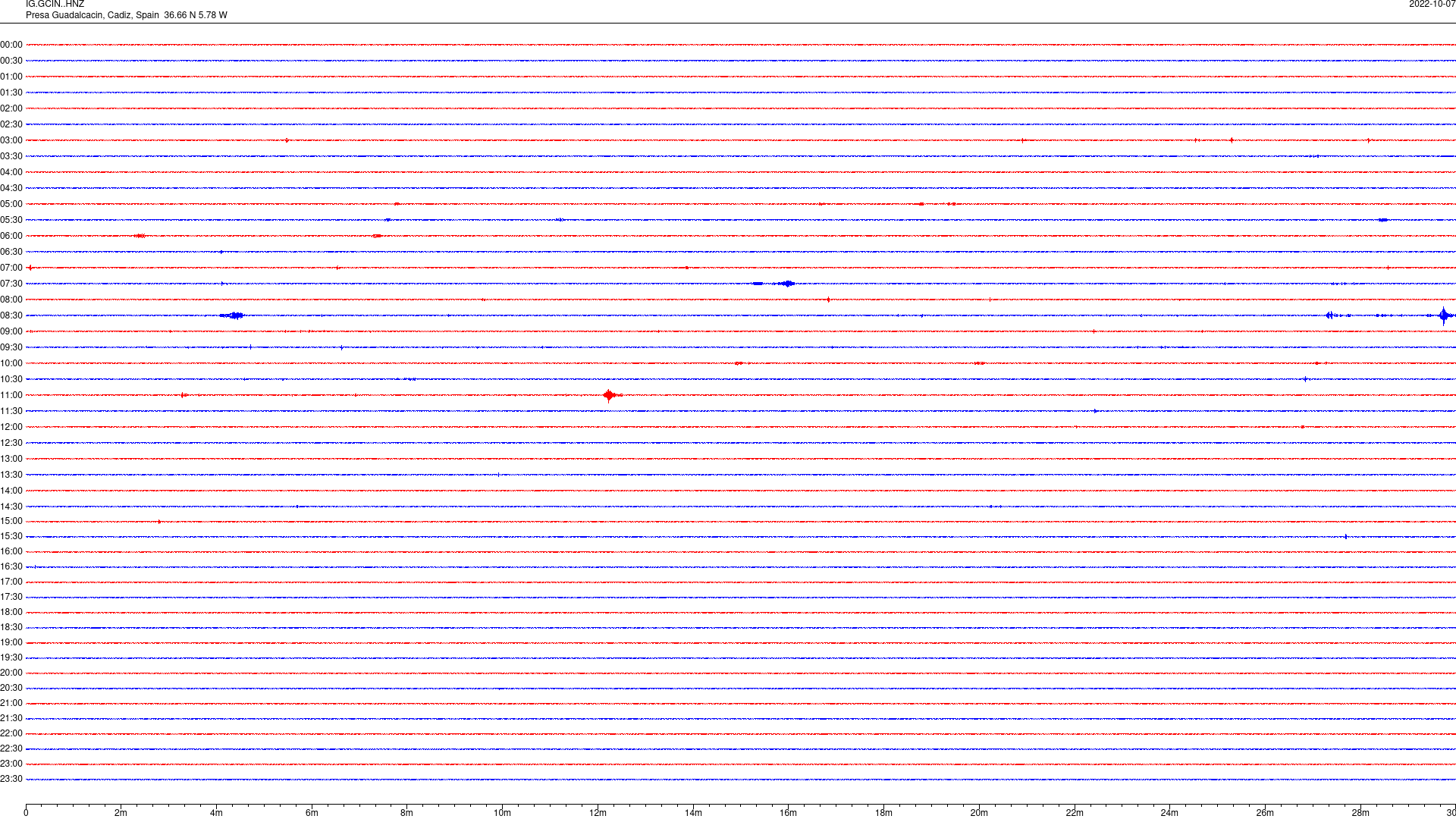The image size is (1456, 819).
Task: Select the 09:30 time row label
Action: point(11,347)
